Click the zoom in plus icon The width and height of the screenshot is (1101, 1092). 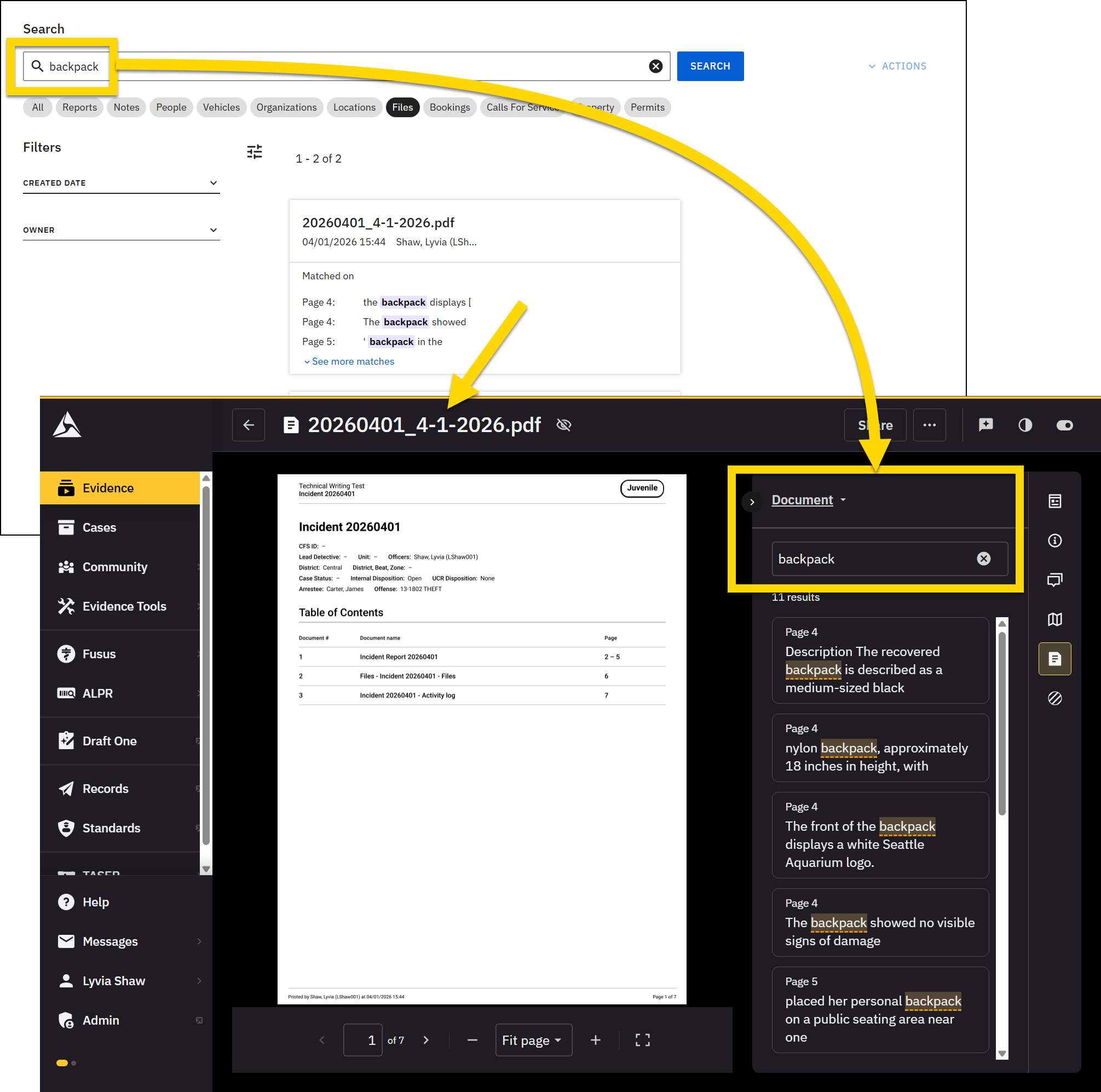(x=595, y=1040)
